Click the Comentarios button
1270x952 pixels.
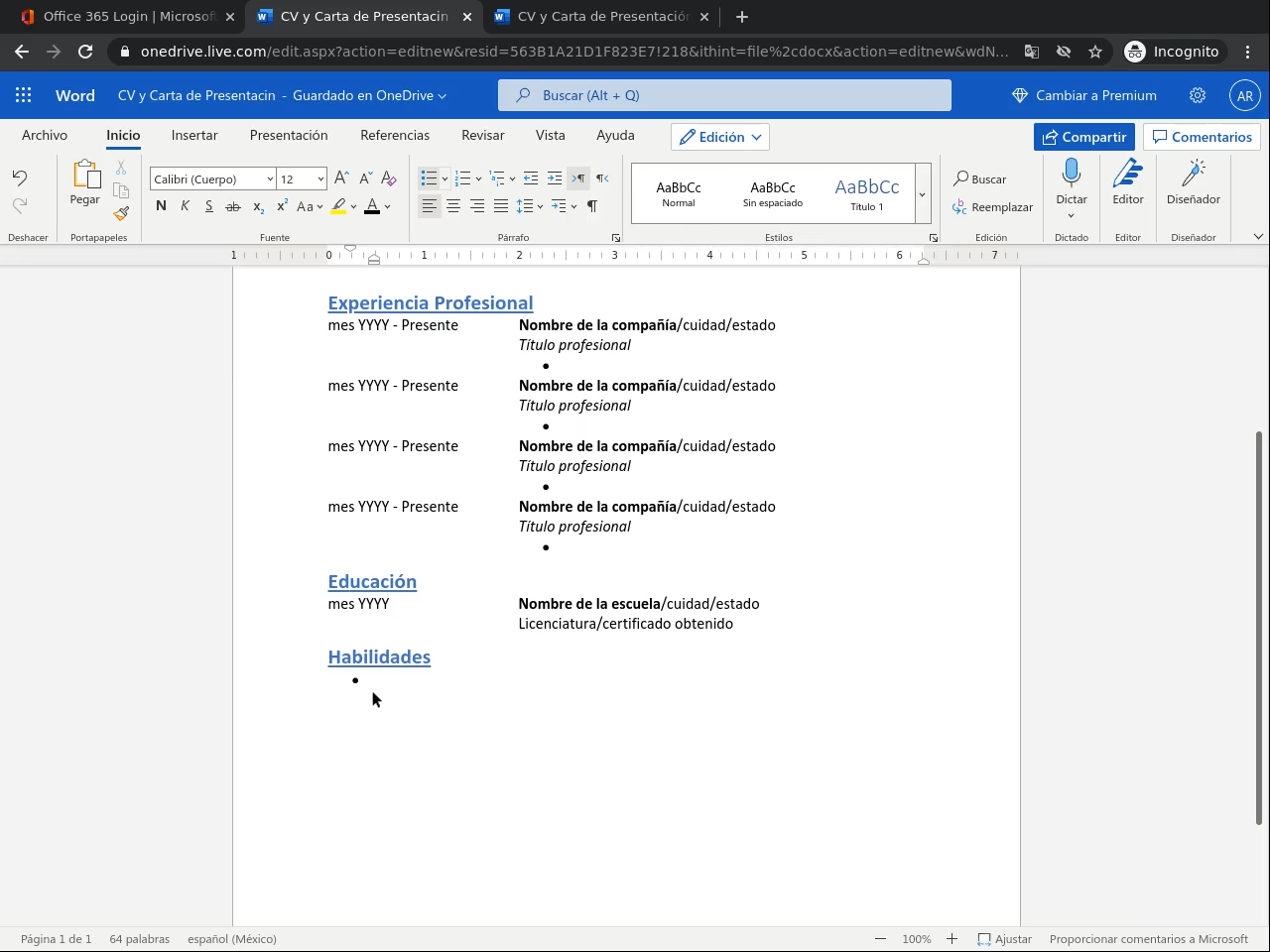point(1202,137)
